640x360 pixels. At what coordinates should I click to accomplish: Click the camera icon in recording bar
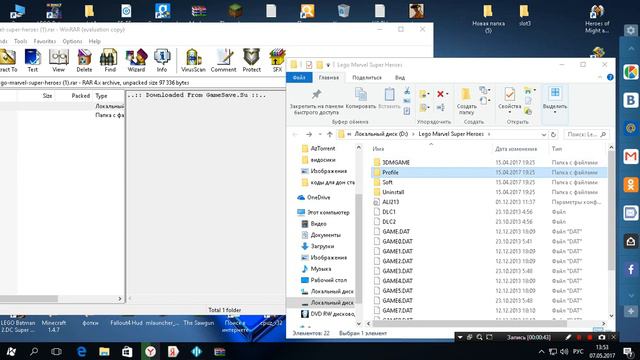(602, 338)
